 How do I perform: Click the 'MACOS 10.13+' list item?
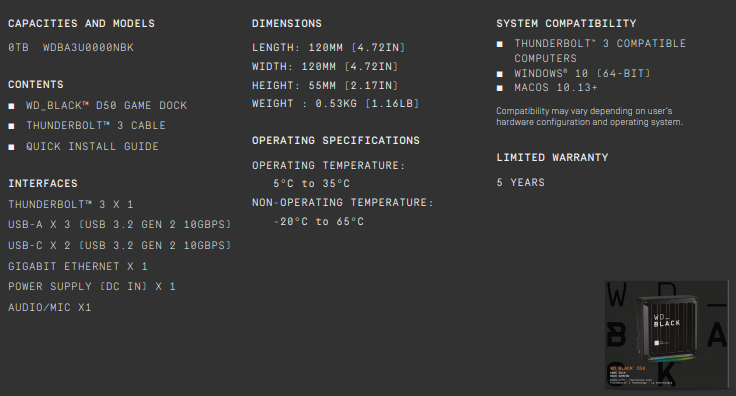click(556, 88)
